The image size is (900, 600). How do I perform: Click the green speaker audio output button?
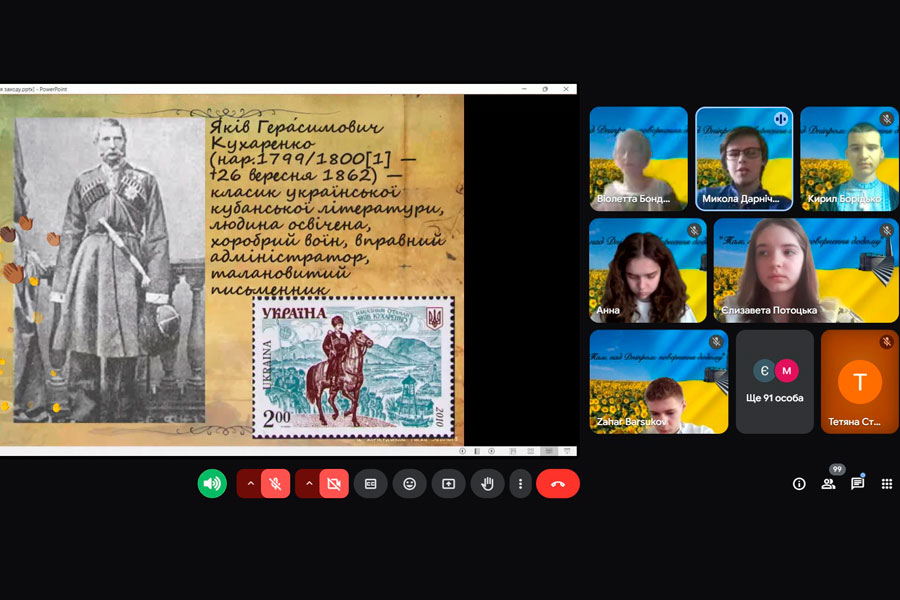coord(212,483)
